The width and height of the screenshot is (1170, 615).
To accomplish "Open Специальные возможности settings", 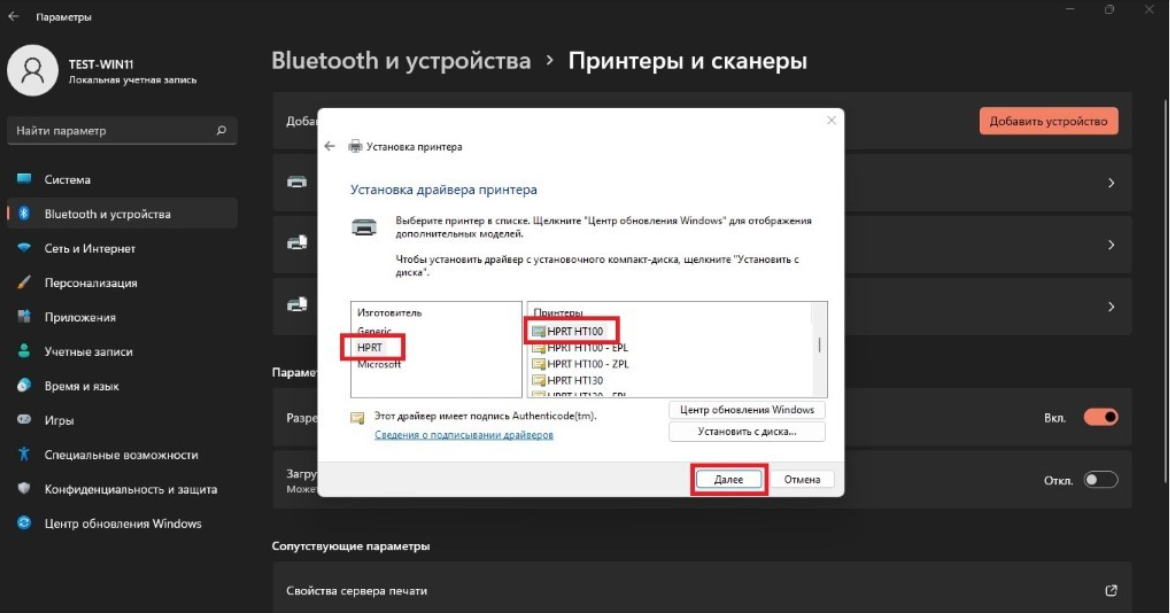I will [120, 455].
